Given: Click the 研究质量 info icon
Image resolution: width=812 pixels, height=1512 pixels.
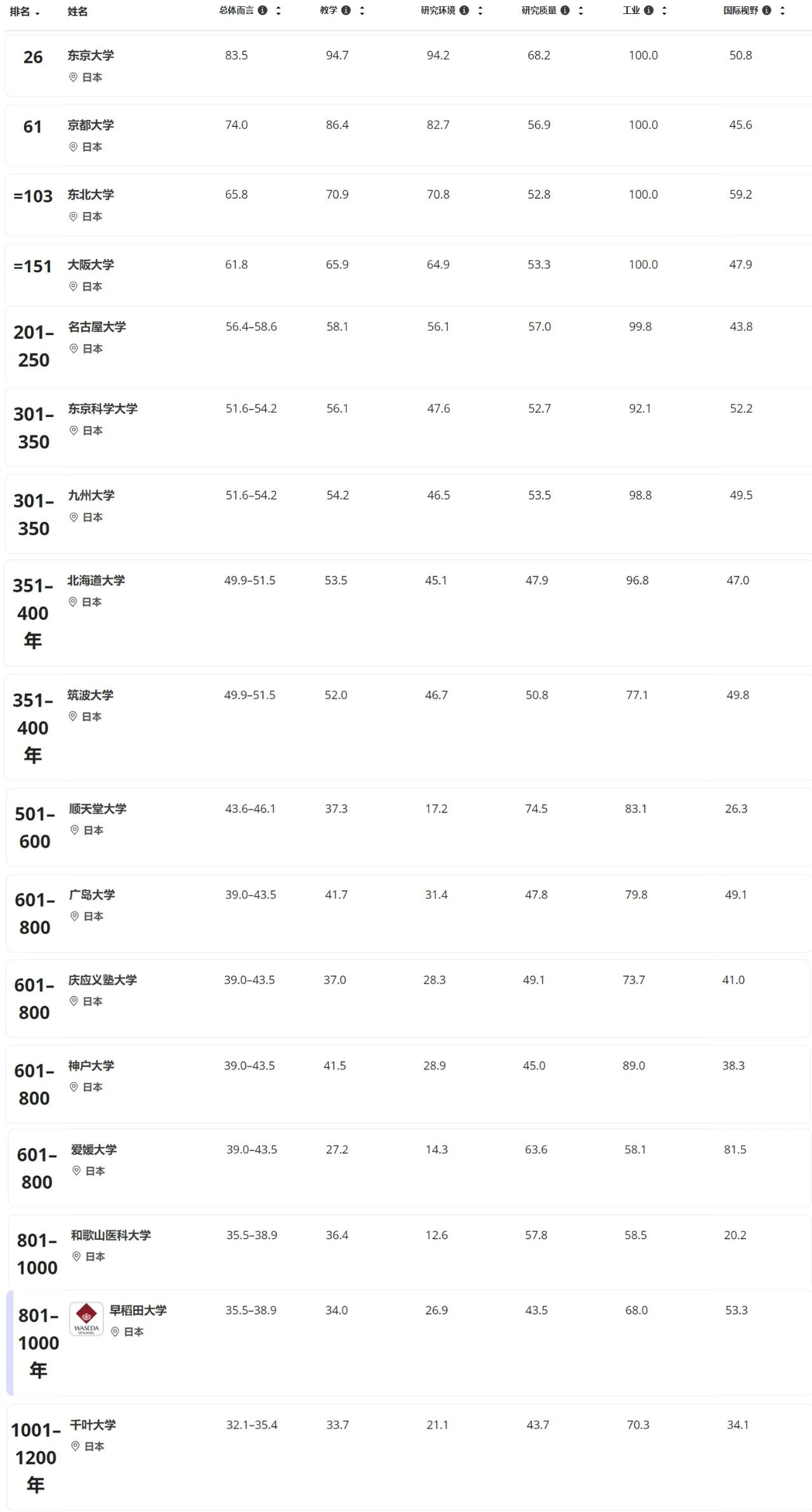Looking at the screenshot, I should click(565, 10).
